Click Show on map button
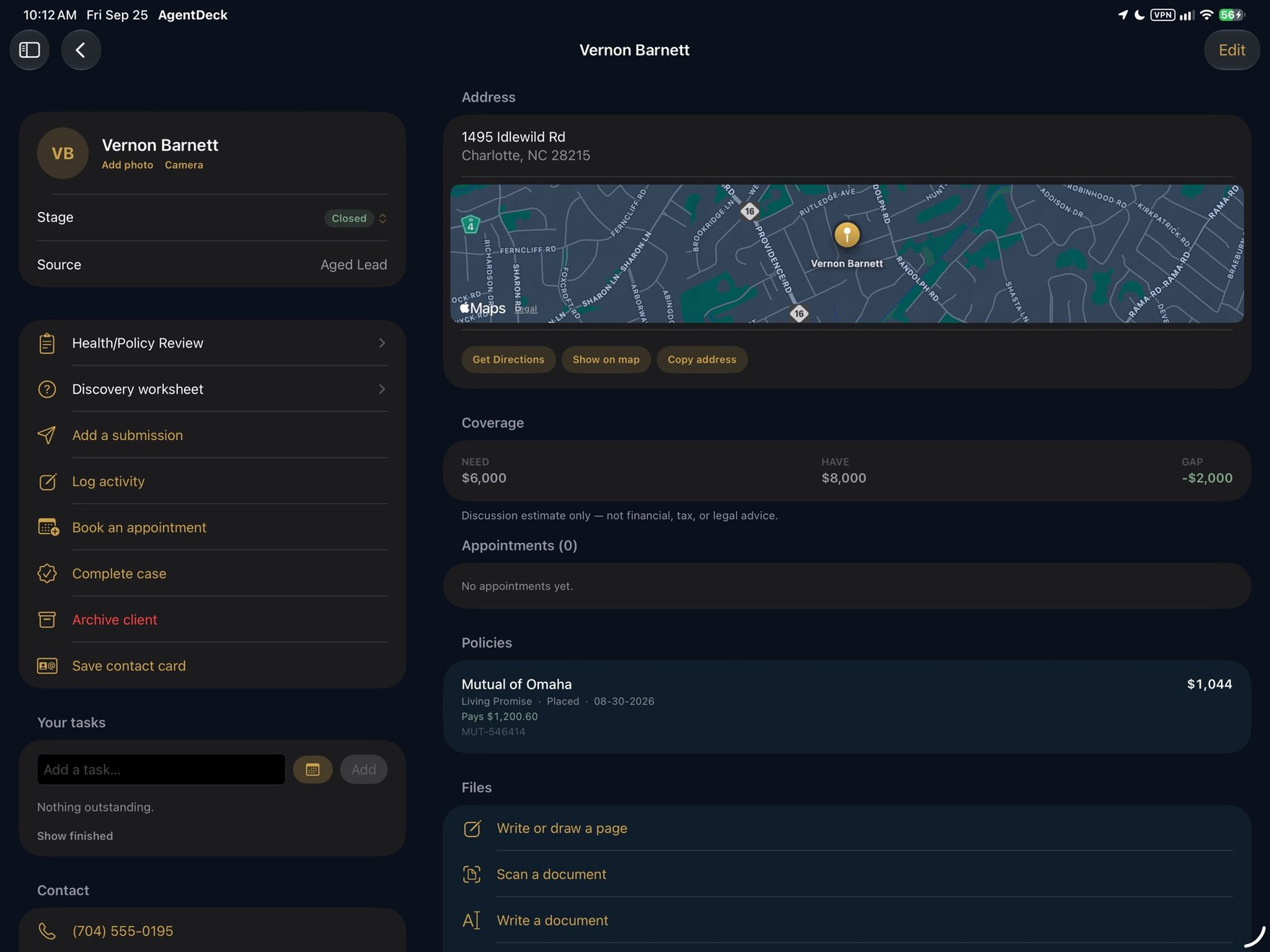 click(x=606, y=360)
